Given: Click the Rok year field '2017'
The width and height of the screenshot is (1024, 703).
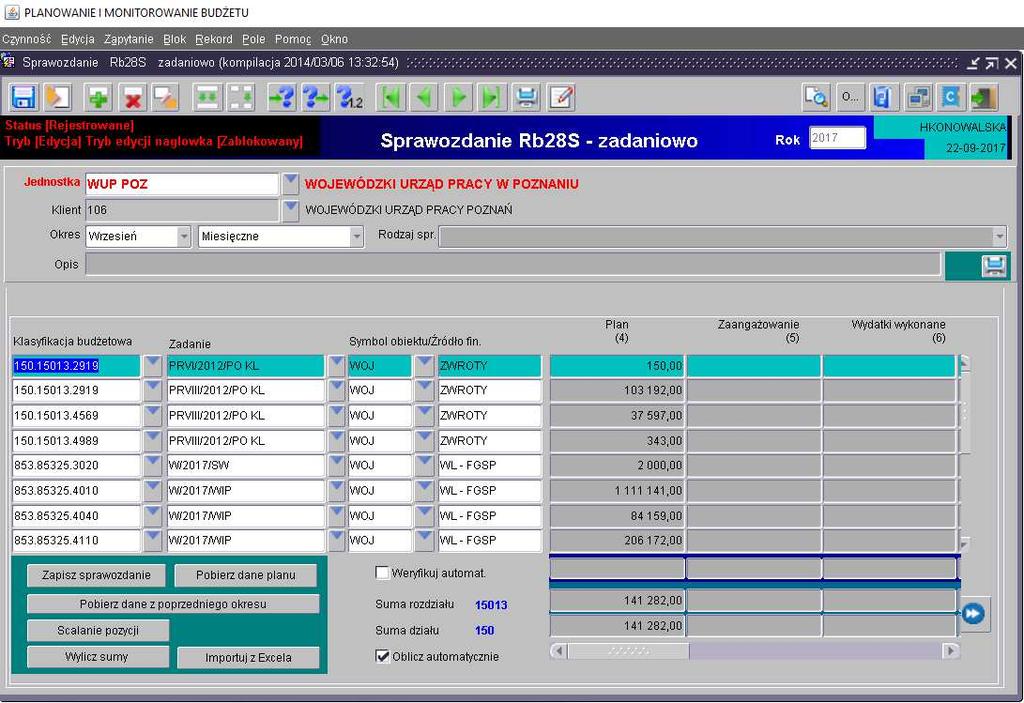Looking at the screenshot, I should [x=837, y=138].
